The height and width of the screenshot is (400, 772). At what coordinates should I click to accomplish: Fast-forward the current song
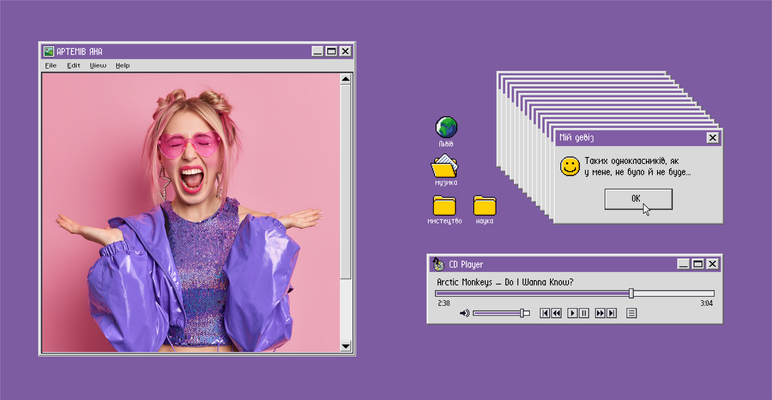[600, 313]
